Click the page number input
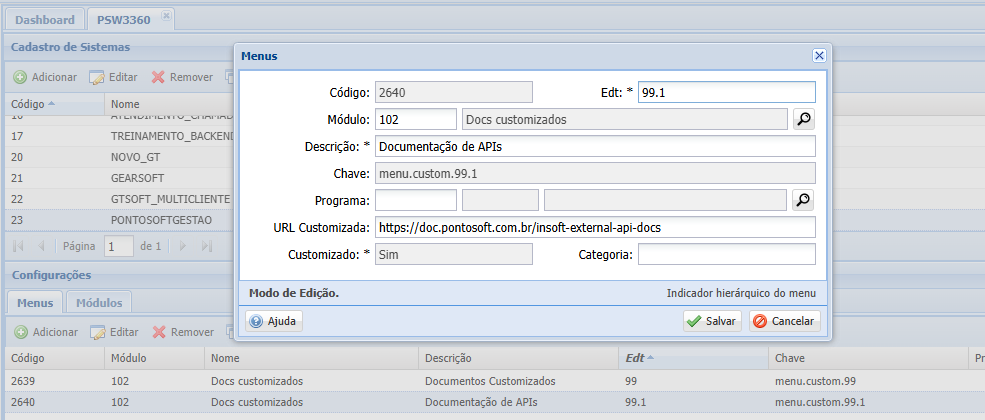The width and height of the screenshot is (985, 420). (x=119, y=246)
